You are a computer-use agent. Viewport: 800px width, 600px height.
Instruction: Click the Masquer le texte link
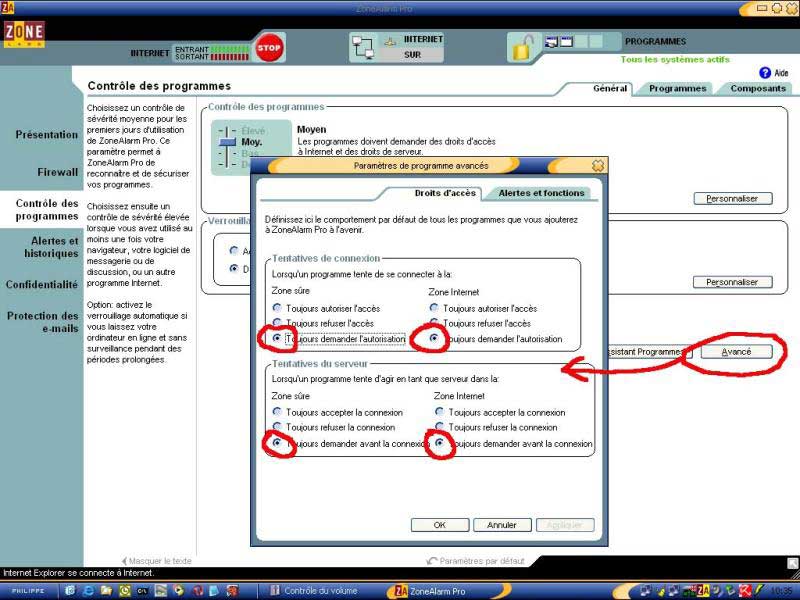pyautogui.click(x=160, y=561)
